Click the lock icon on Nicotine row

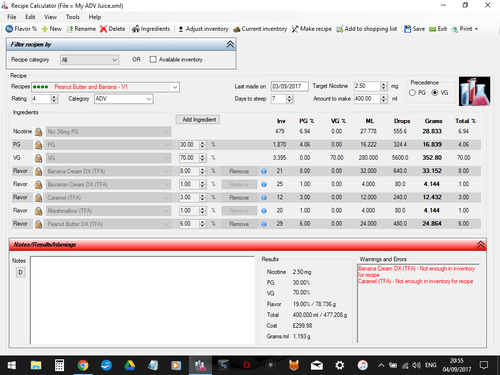pyautogui.click(x=38, y=132)
